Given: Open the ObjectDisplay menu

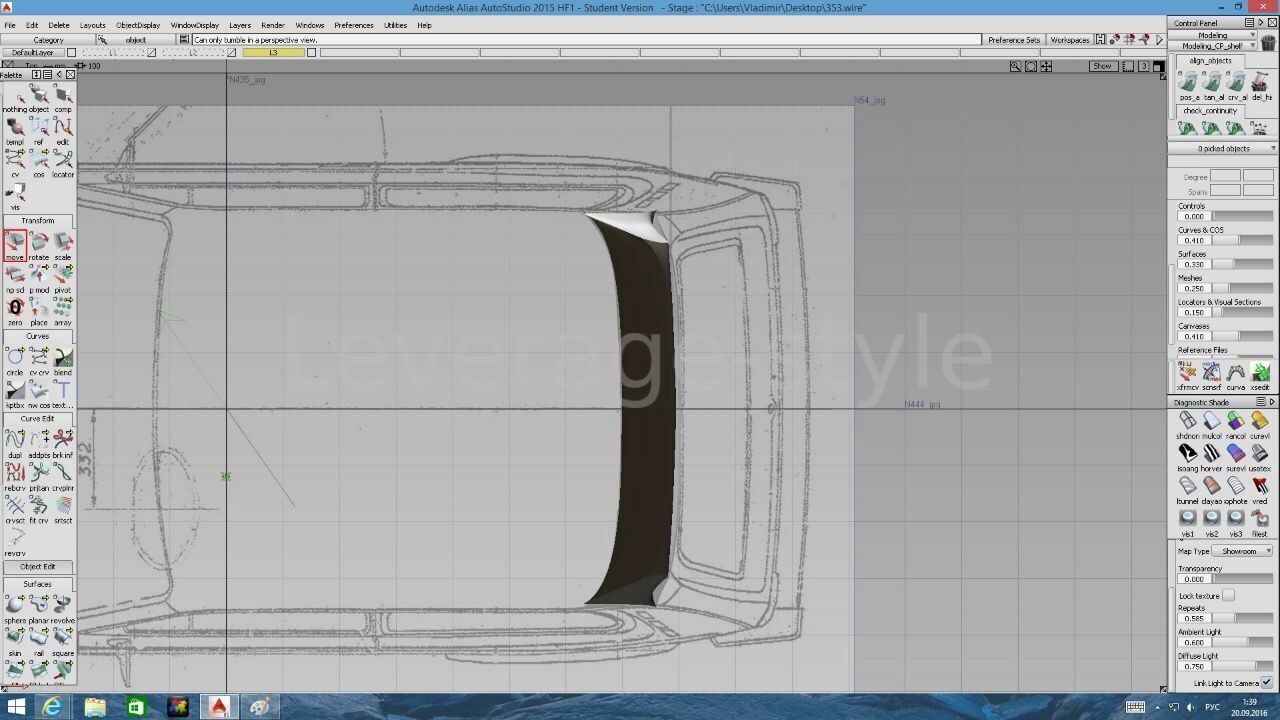Looking at the screenshot, I should coord(137,25).
